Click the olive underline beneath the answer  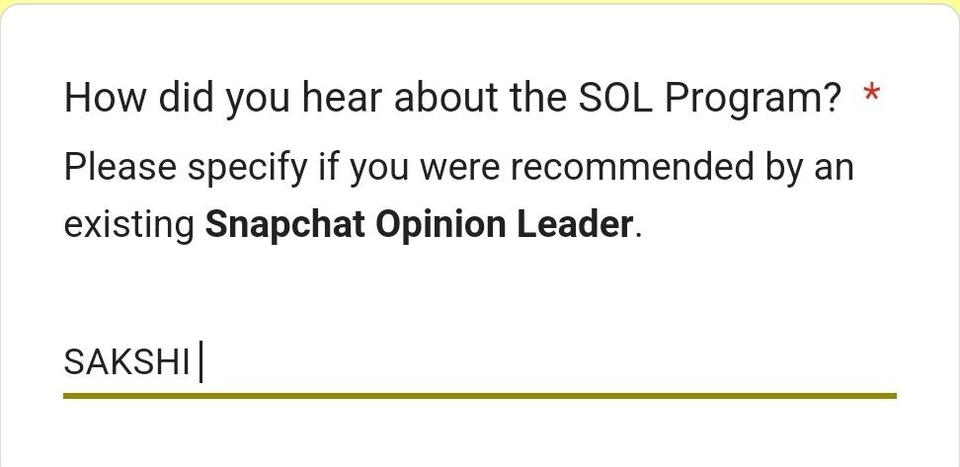pos(479,396)
